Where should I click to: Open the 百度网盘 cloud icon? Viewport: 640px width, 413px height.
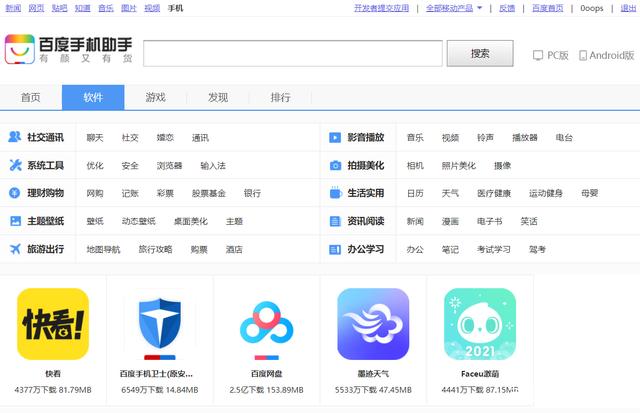(x=267, y=324)
